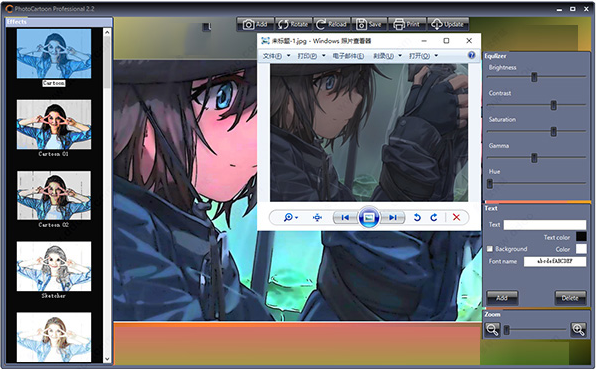The width and height of the screenshot is (596, 369).
Task: Click the Photo Viewer title bar icon
Action: click(265, 41)
